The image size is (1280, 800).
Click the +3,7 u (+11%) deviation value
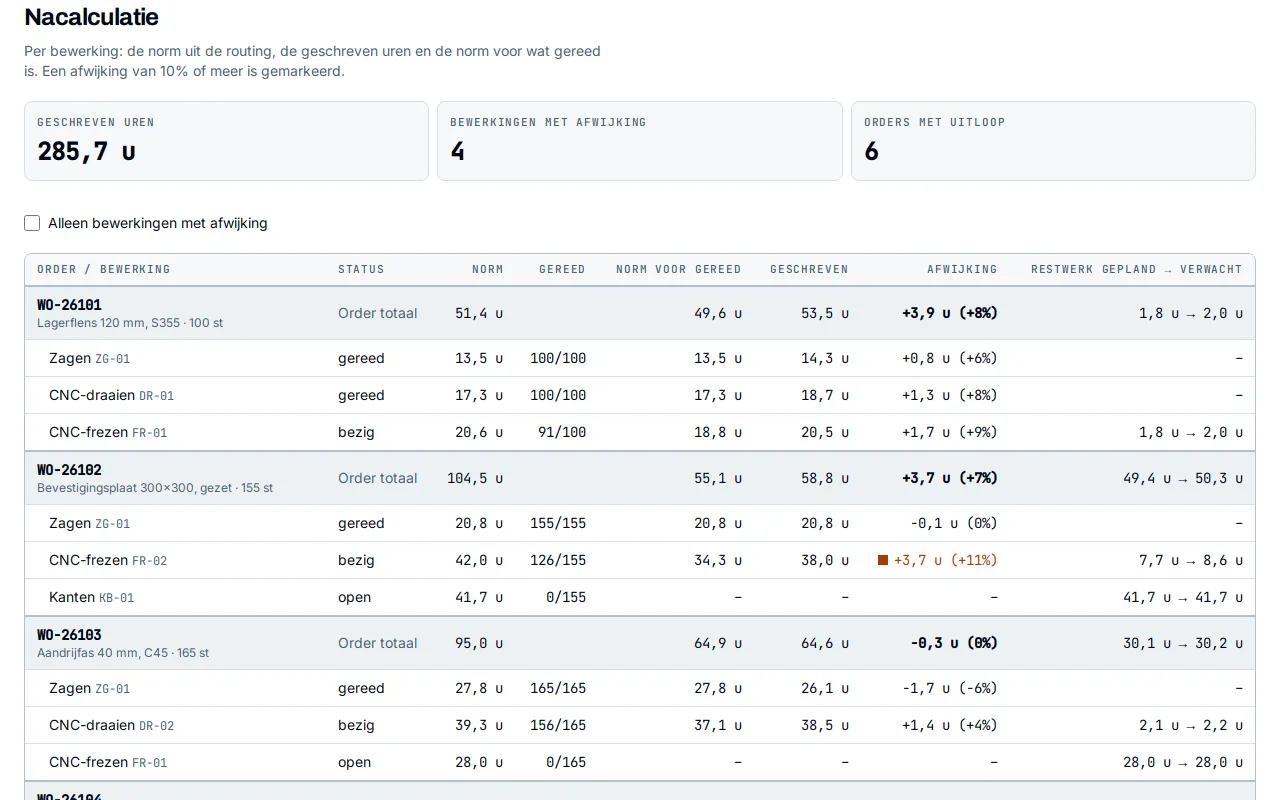click(x=945, y=560)
